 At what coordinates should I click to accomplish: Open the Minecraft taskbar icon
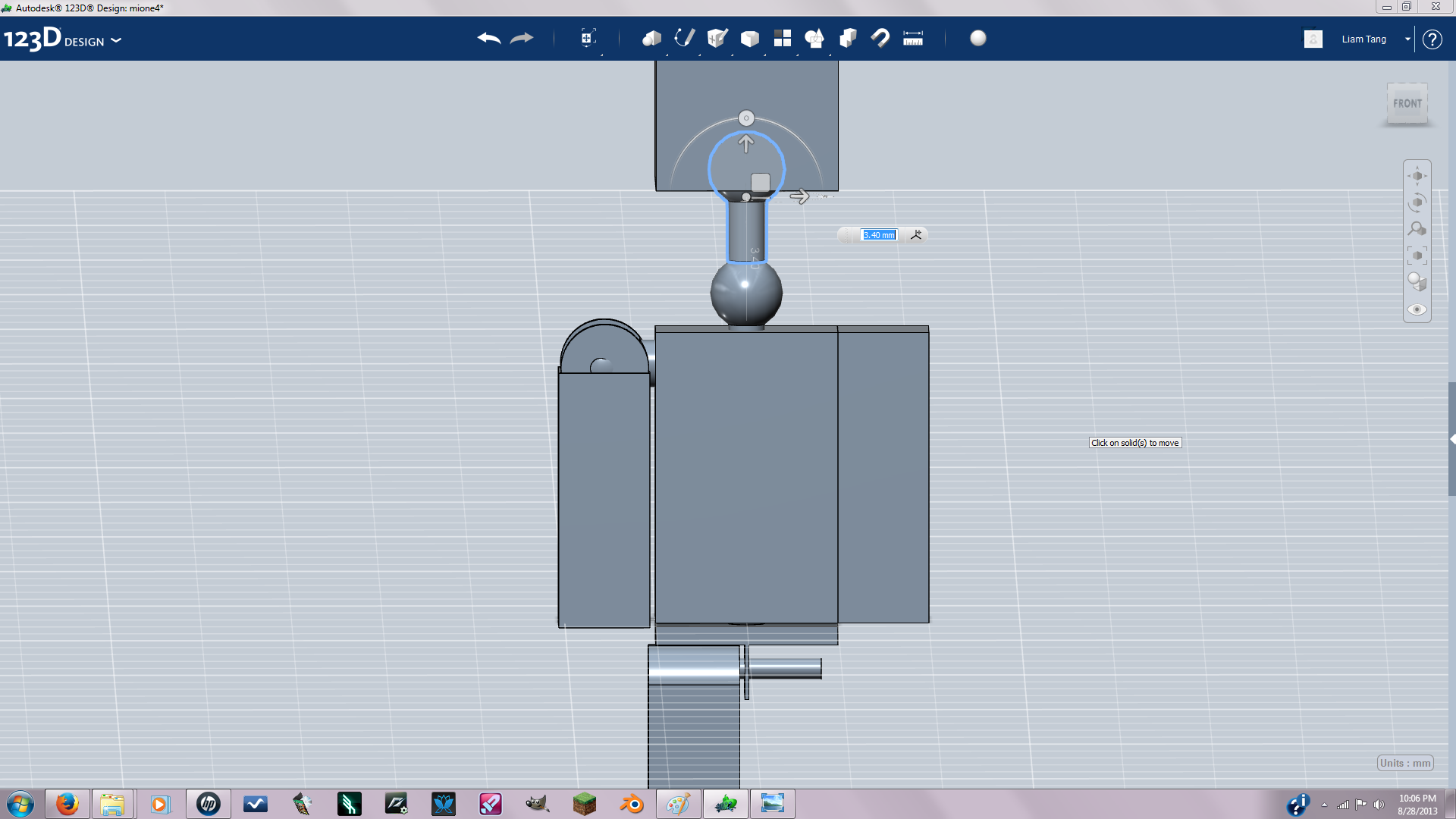(x=585, y=804)
